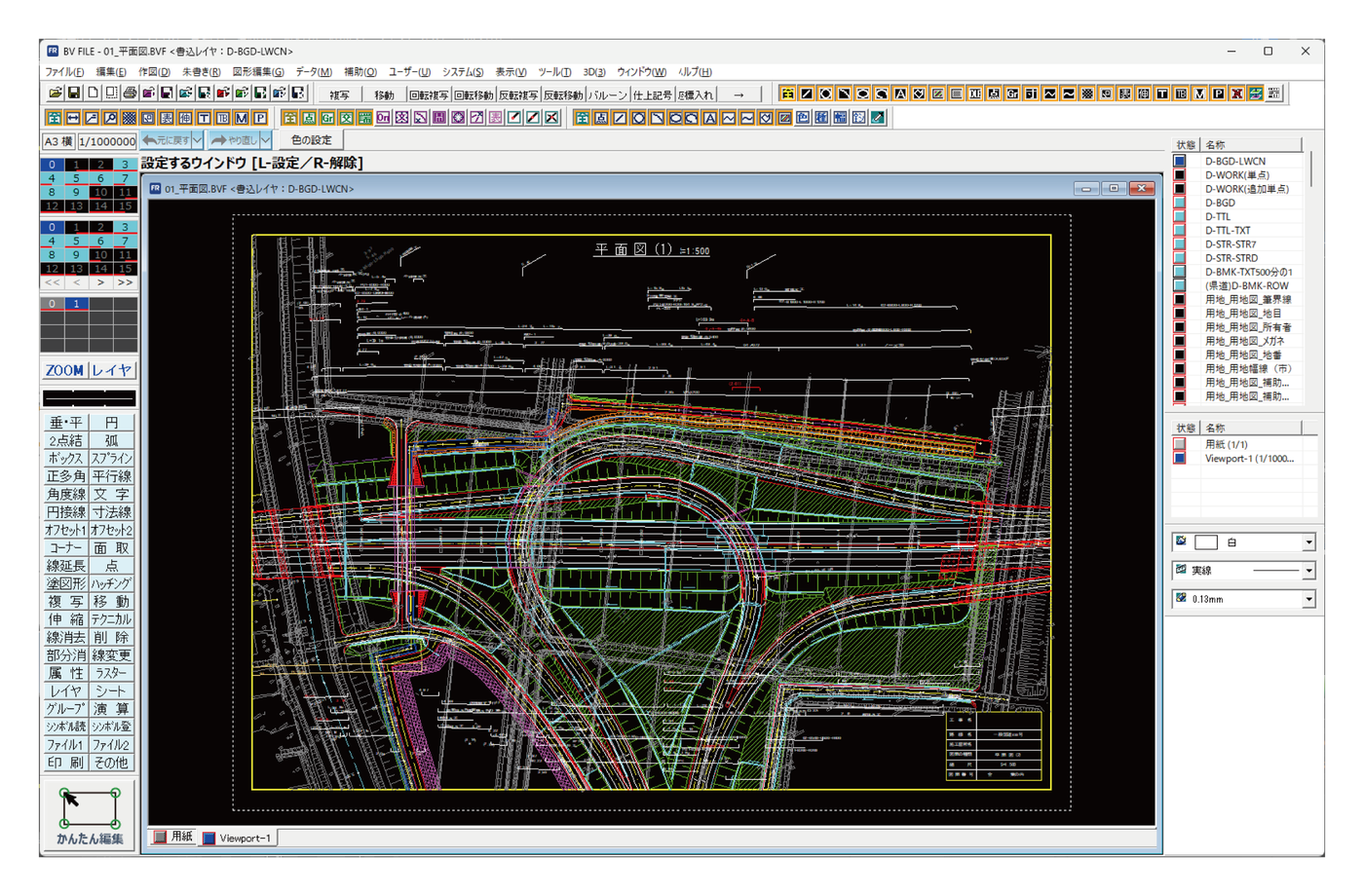Click the open file folder icon
This screenshot has width=1364, height=896.
coord(56,93)
